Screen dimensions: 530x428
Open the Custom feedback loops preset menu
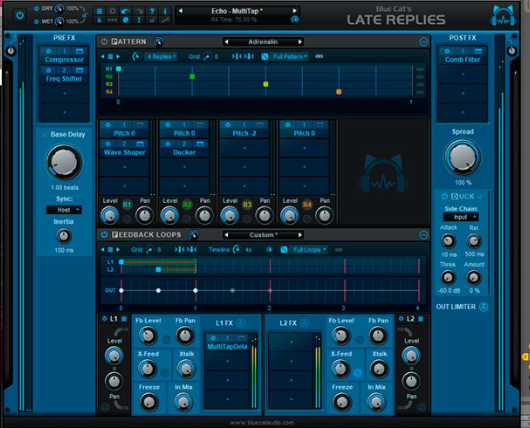coord(263,235)
